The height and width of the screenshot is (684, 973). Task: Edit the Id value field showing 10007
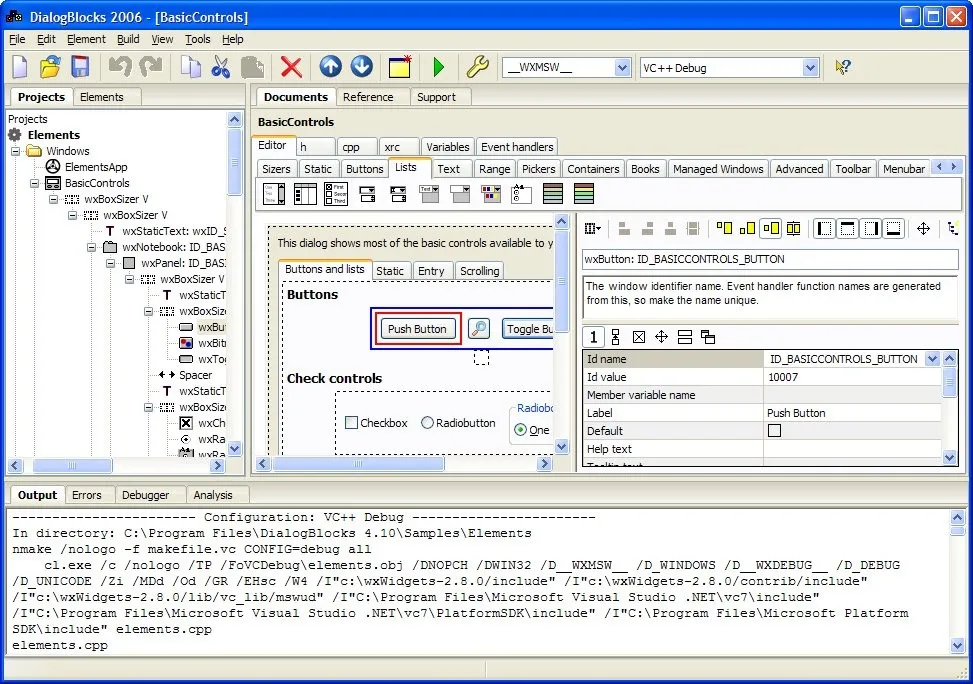850,377
